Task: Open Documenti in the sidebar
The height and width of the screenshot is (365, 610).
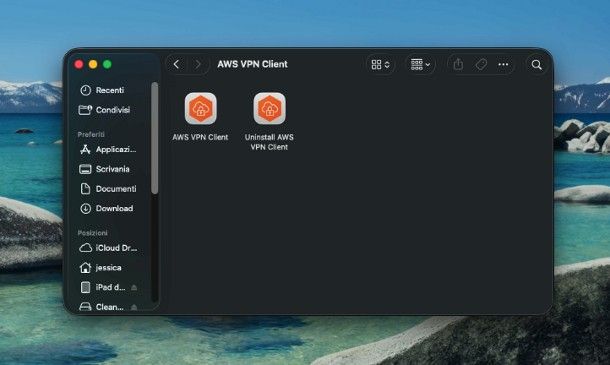Action: [x=108, y=189]
